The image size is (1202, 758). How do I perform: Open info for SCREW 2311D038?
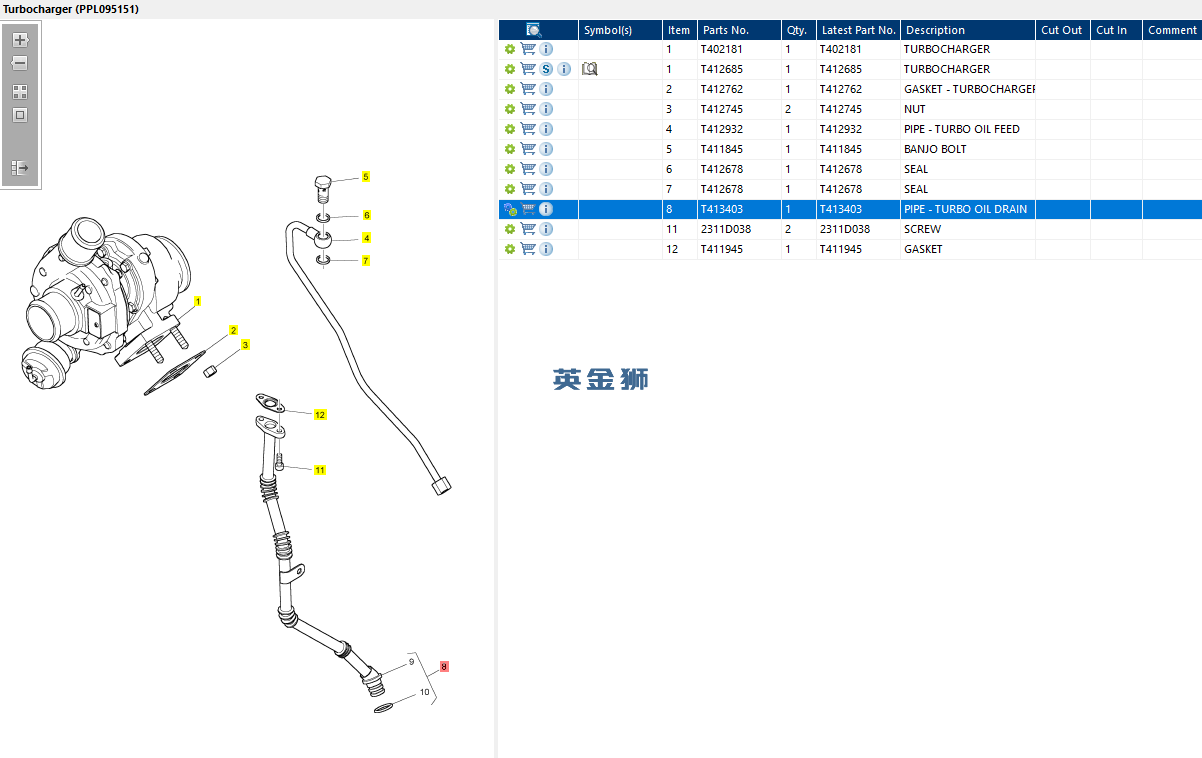click(x=546, y=229)
